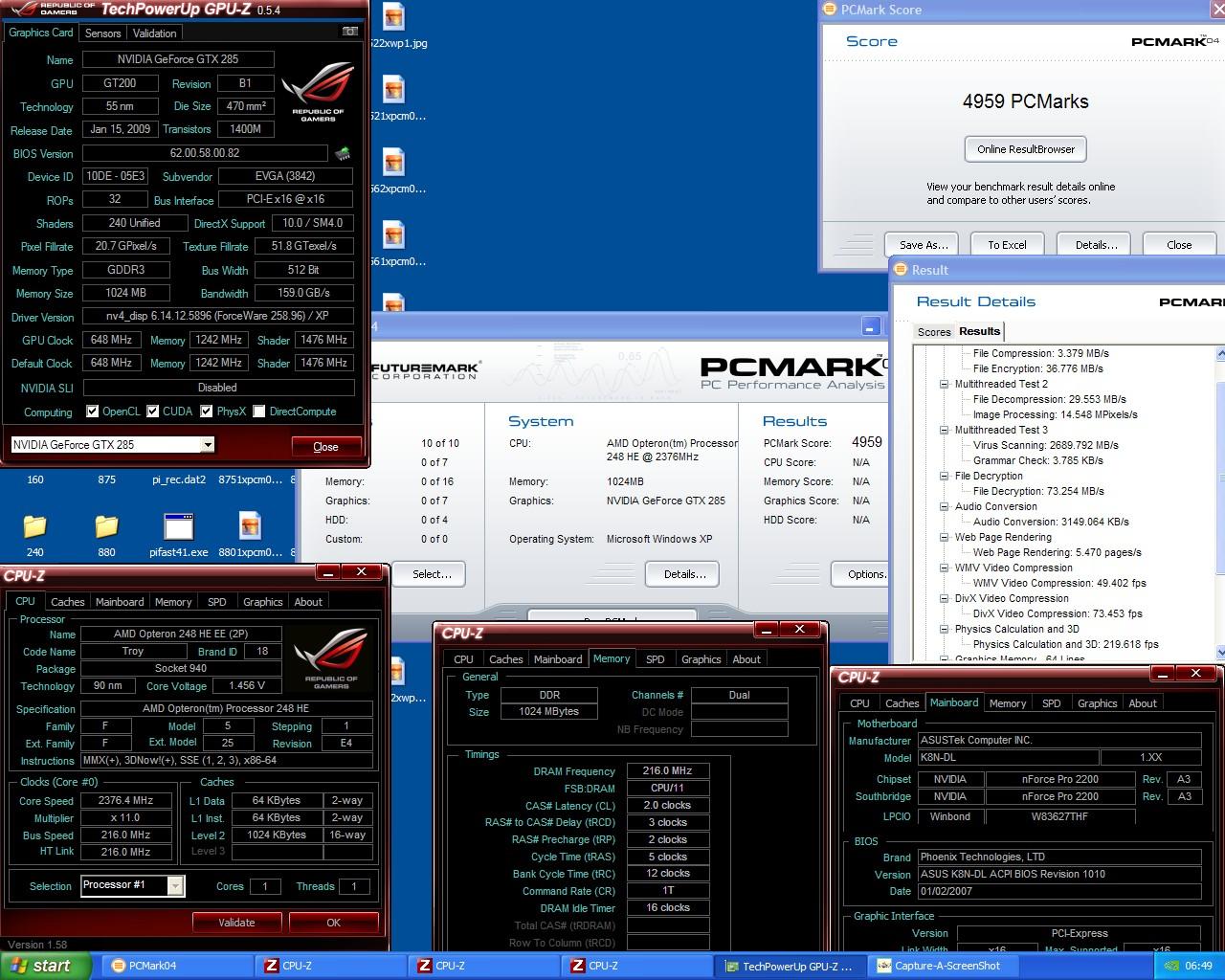Collapse the File Decryption tree node

click(x=945, y=476)
